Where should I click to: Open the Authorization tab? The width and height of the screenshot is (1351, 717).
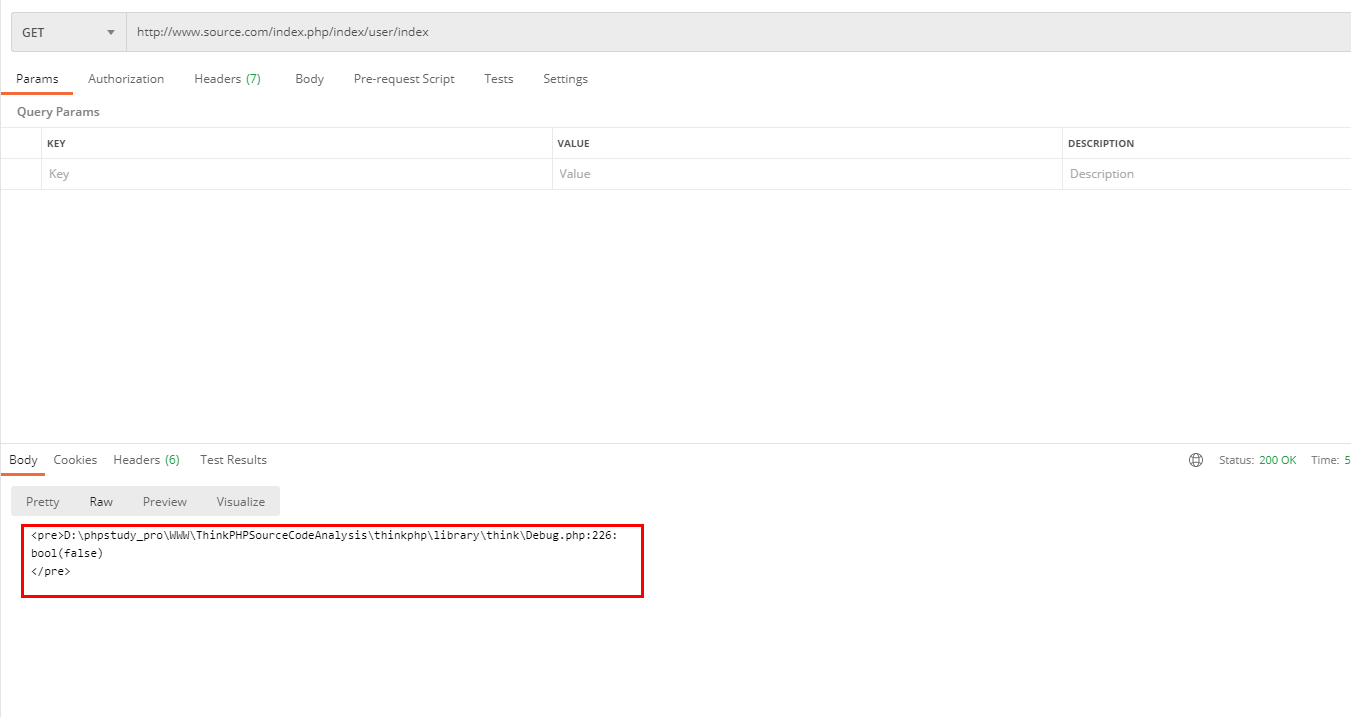(x=126, y=79)
